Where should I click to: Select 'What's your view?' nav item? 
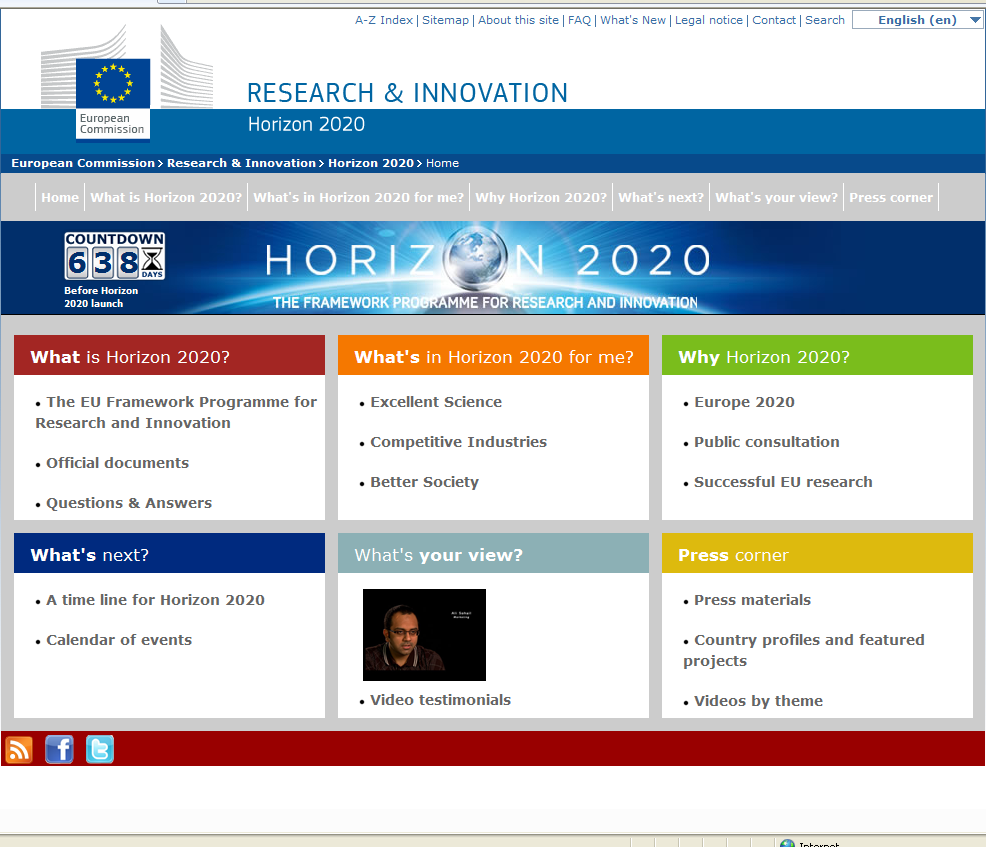(x=777, y=197)
